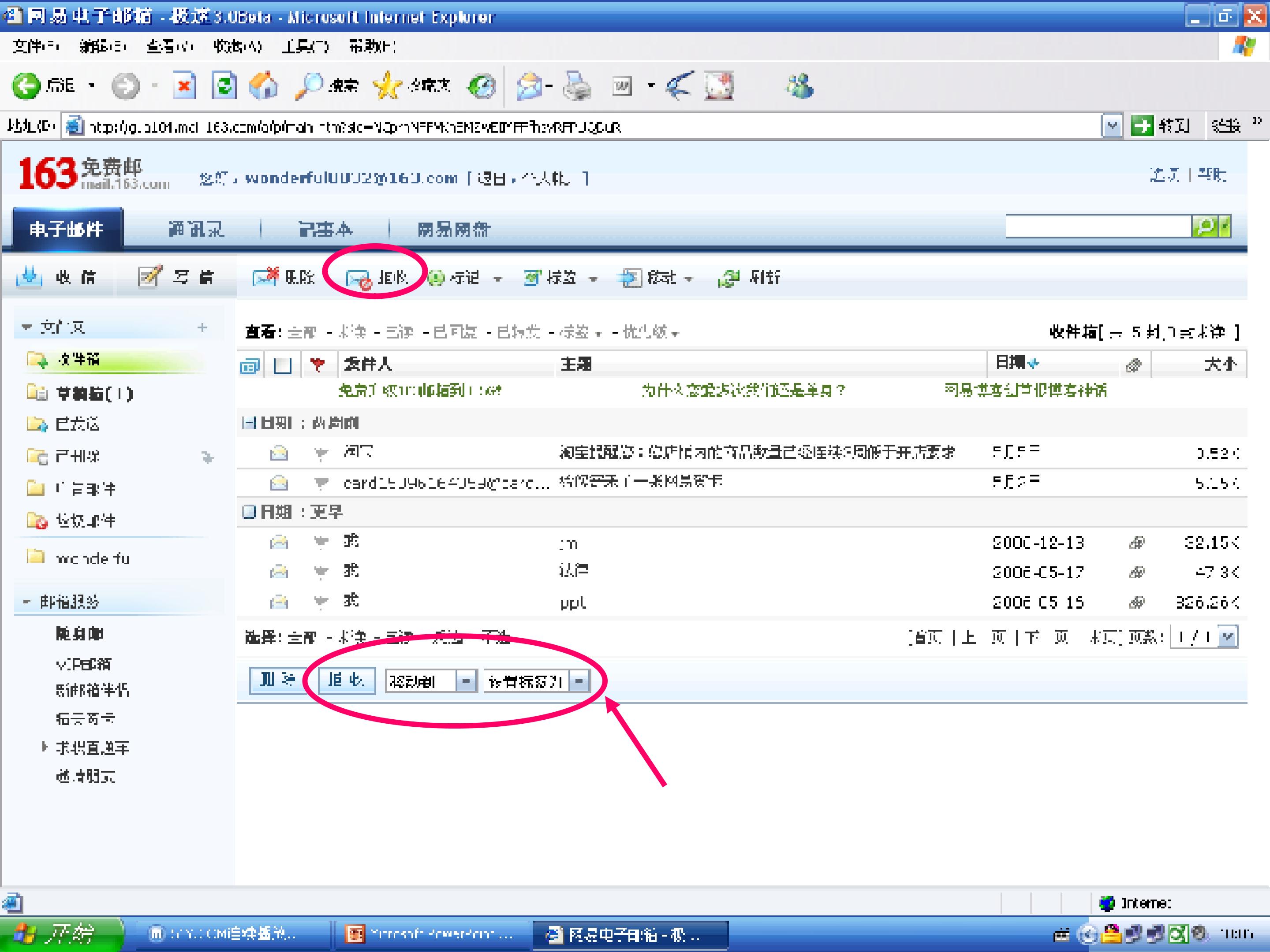Image resolution: width=1270 pixels, height=952 pixels.
Task: Switch to the Notepad (记事本) tab
Action: [325, 230]
